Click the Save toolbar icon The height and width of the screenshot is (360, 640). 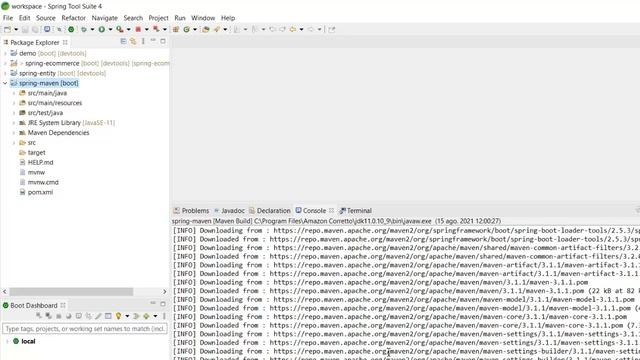point(25,29)
